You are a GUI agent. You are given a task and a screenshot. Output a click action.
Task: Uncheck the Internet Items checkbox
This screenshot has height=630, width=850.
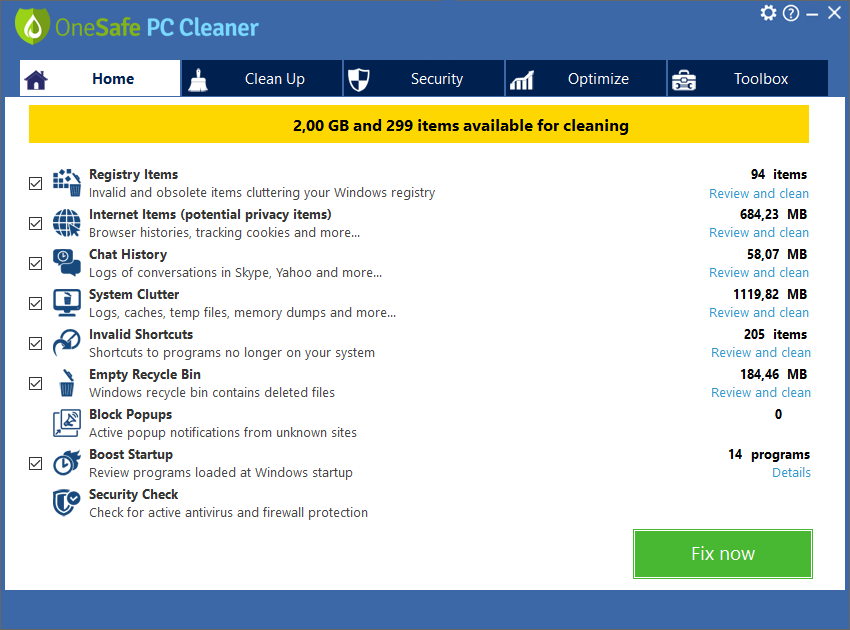click(x=35, y=223)
